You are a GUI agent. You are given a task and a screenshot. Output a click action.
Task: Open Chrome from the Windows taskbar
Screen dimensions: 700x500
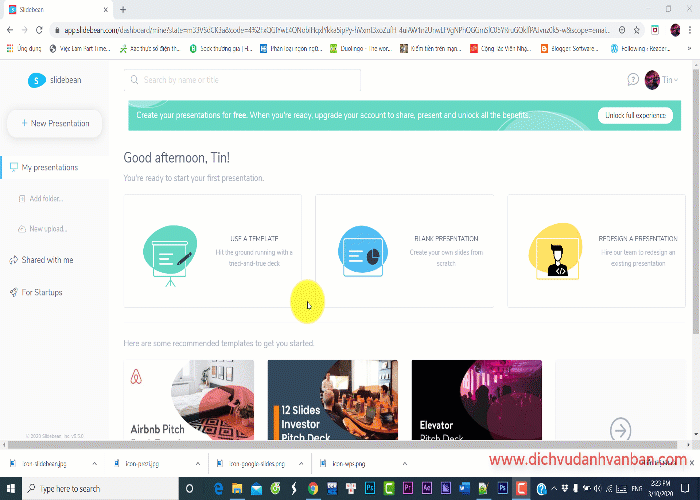point(313,488)
